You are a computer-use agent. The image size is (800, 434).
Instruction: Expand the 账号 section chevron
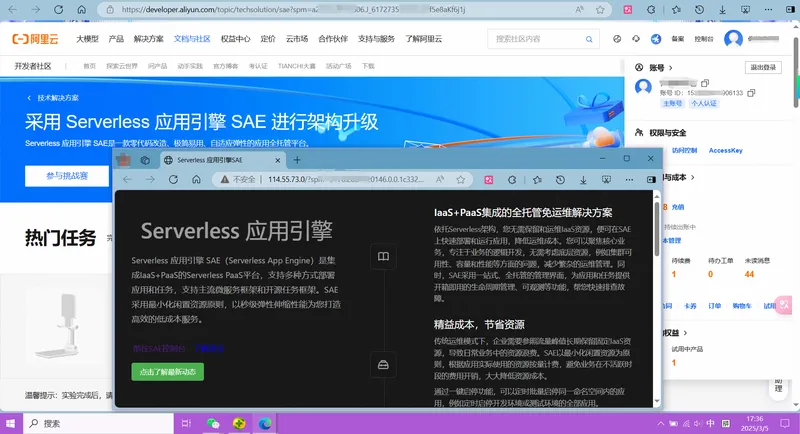[670, 68]
